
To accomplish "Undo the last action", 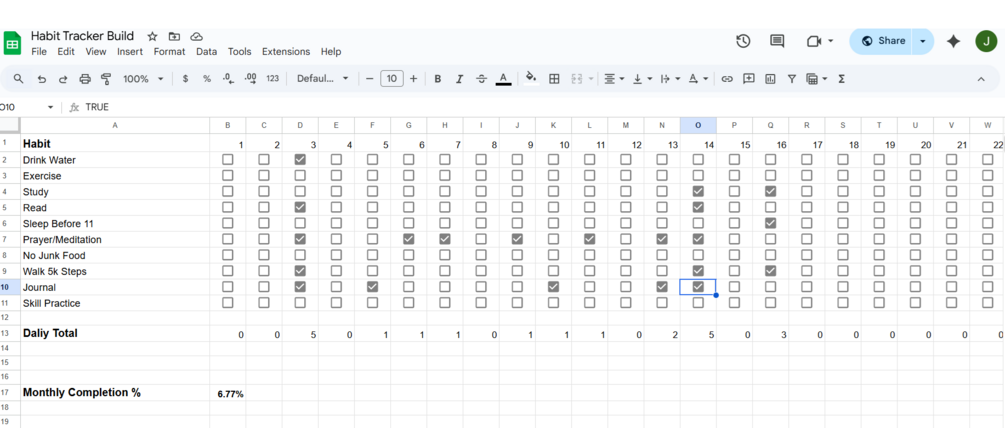I will (42, 79).
